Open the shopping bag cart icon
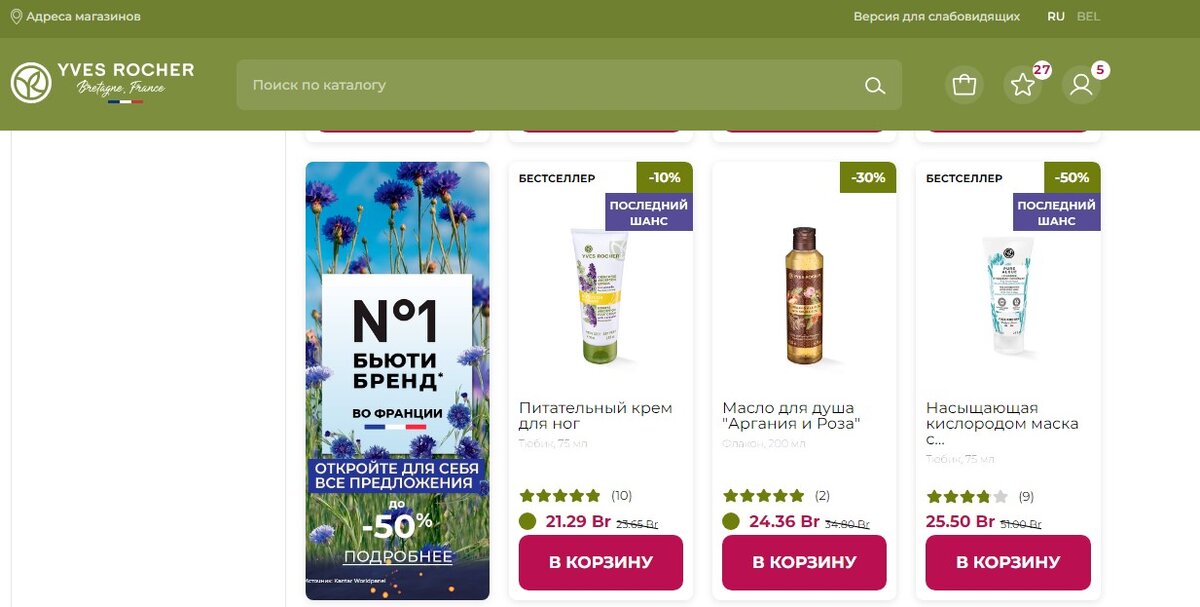The image size is (1200, 607). click(x=964, y=85)
